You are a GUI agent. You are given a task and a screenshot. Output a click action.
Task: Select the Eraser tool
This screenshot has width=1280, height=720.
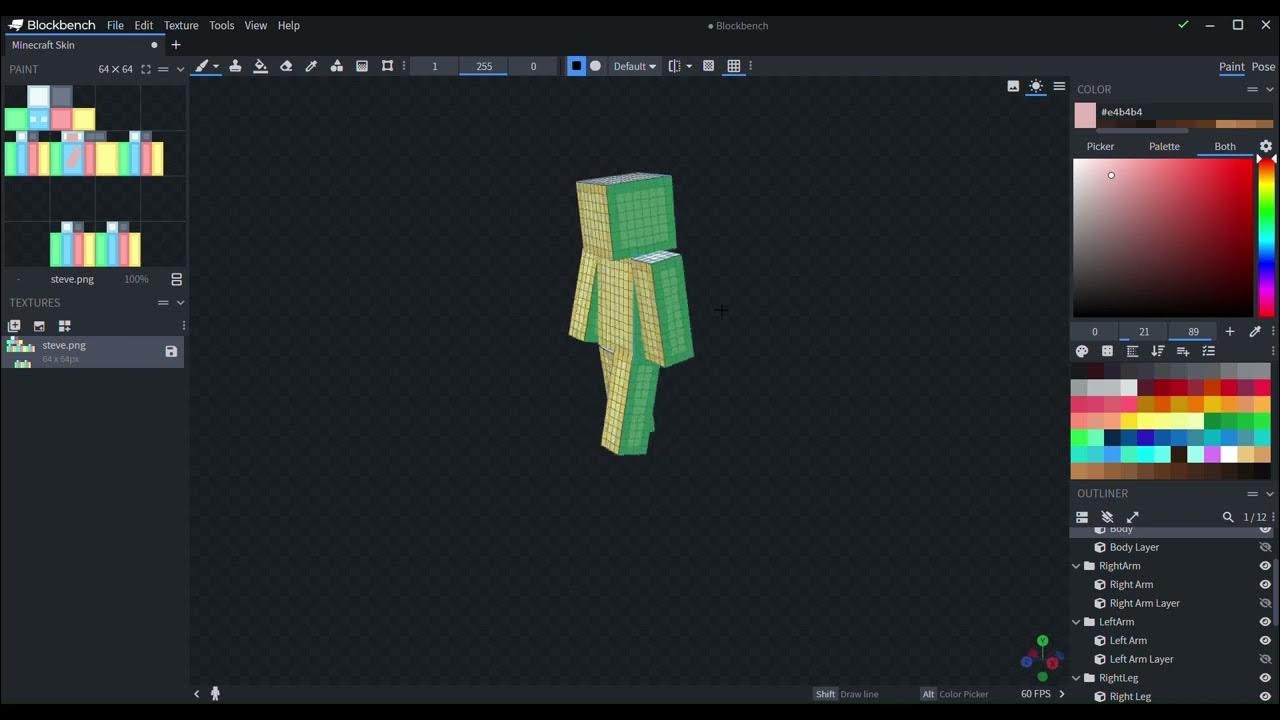pyautogui.click(x=286, y=66)
